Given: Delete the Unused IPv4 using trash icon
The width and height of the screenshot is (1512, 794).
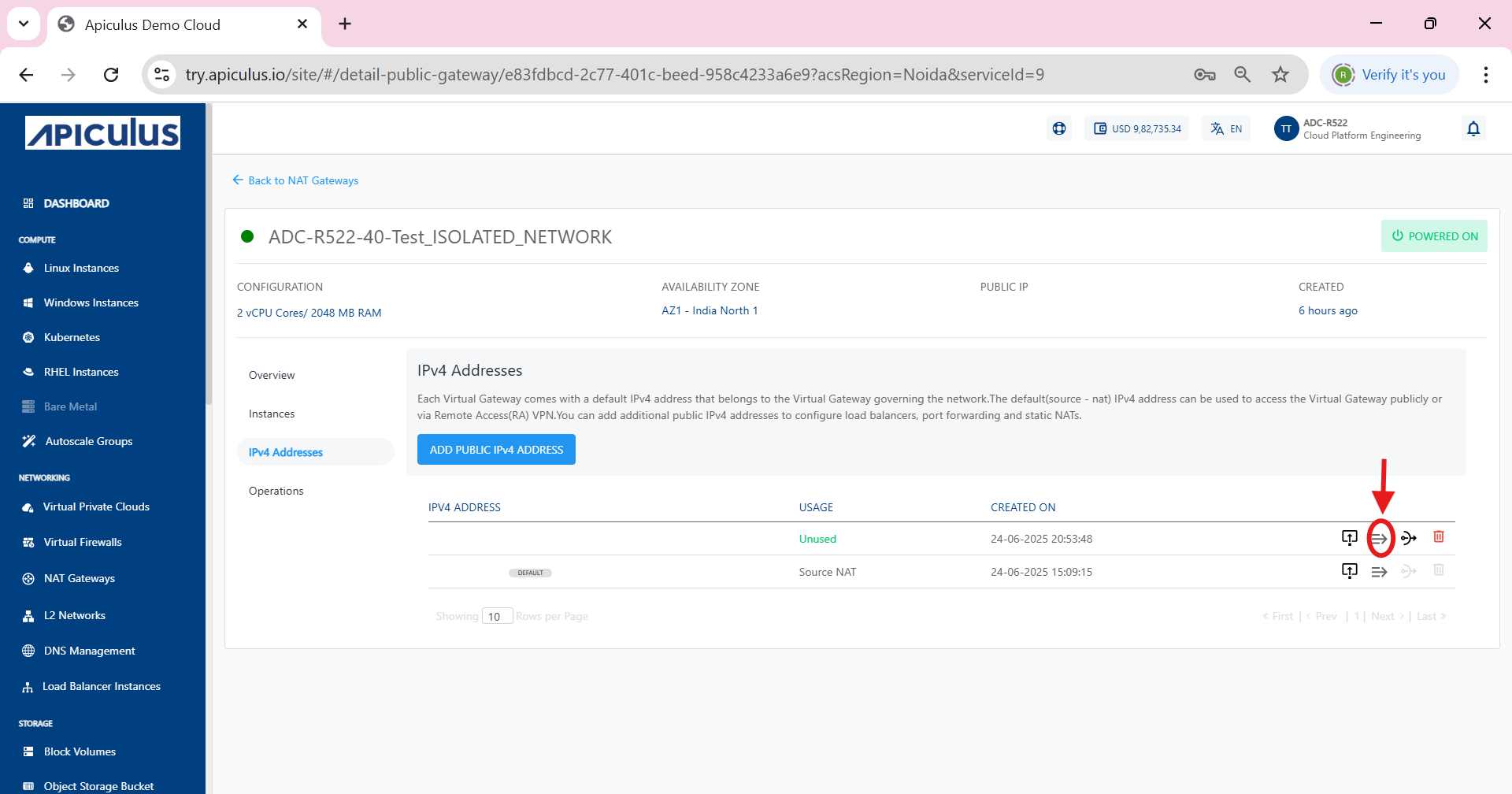Looking at the screenshot, I should point(1439,536).
